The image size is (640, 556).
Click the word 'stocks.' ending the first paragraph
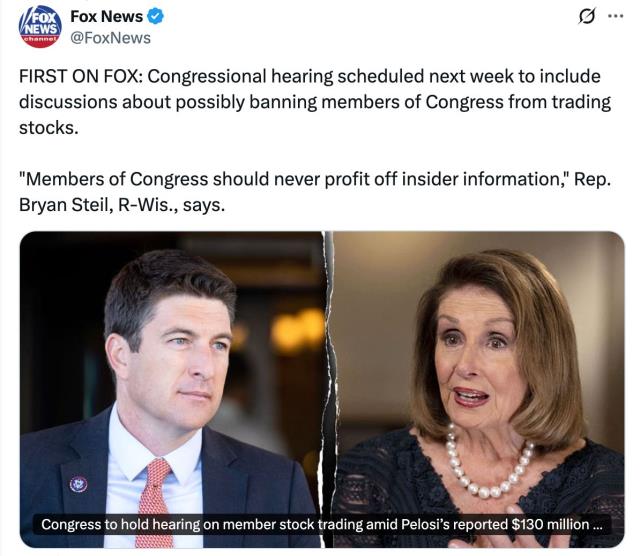[x=49, y=128]
